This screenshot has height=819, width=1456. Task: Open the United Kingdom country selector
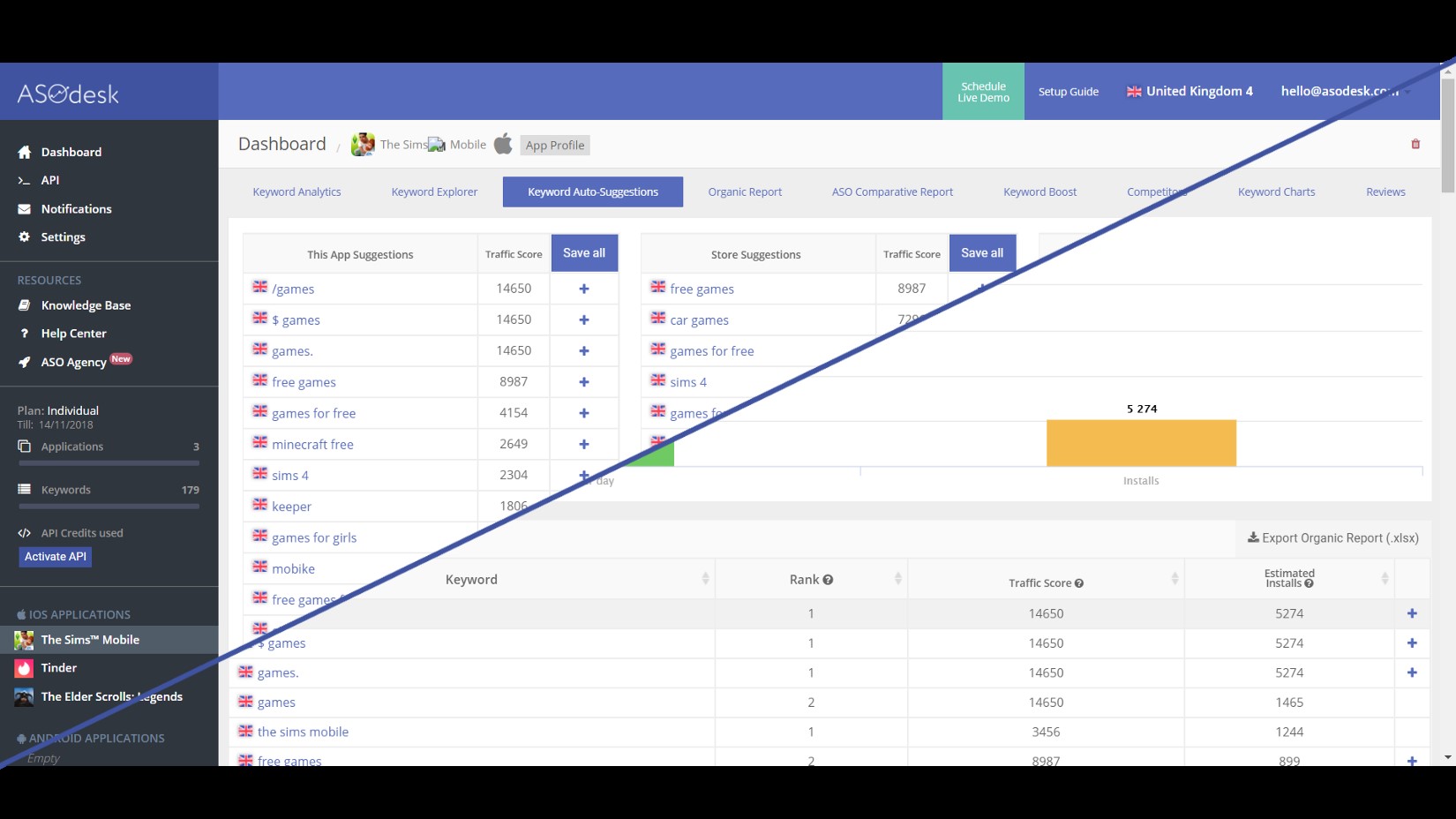click(x=1190, y=91)
